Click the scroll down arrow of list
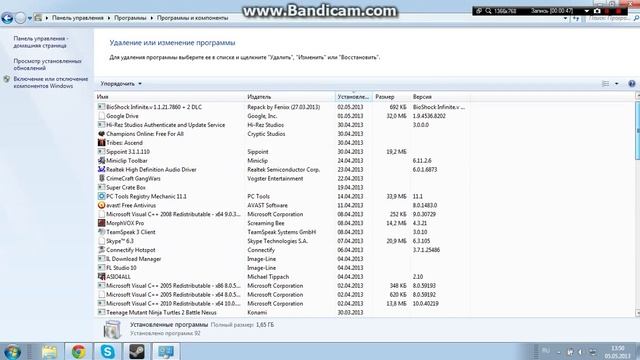640x360 pixels. pyautogui.click(x=638, y=313)
